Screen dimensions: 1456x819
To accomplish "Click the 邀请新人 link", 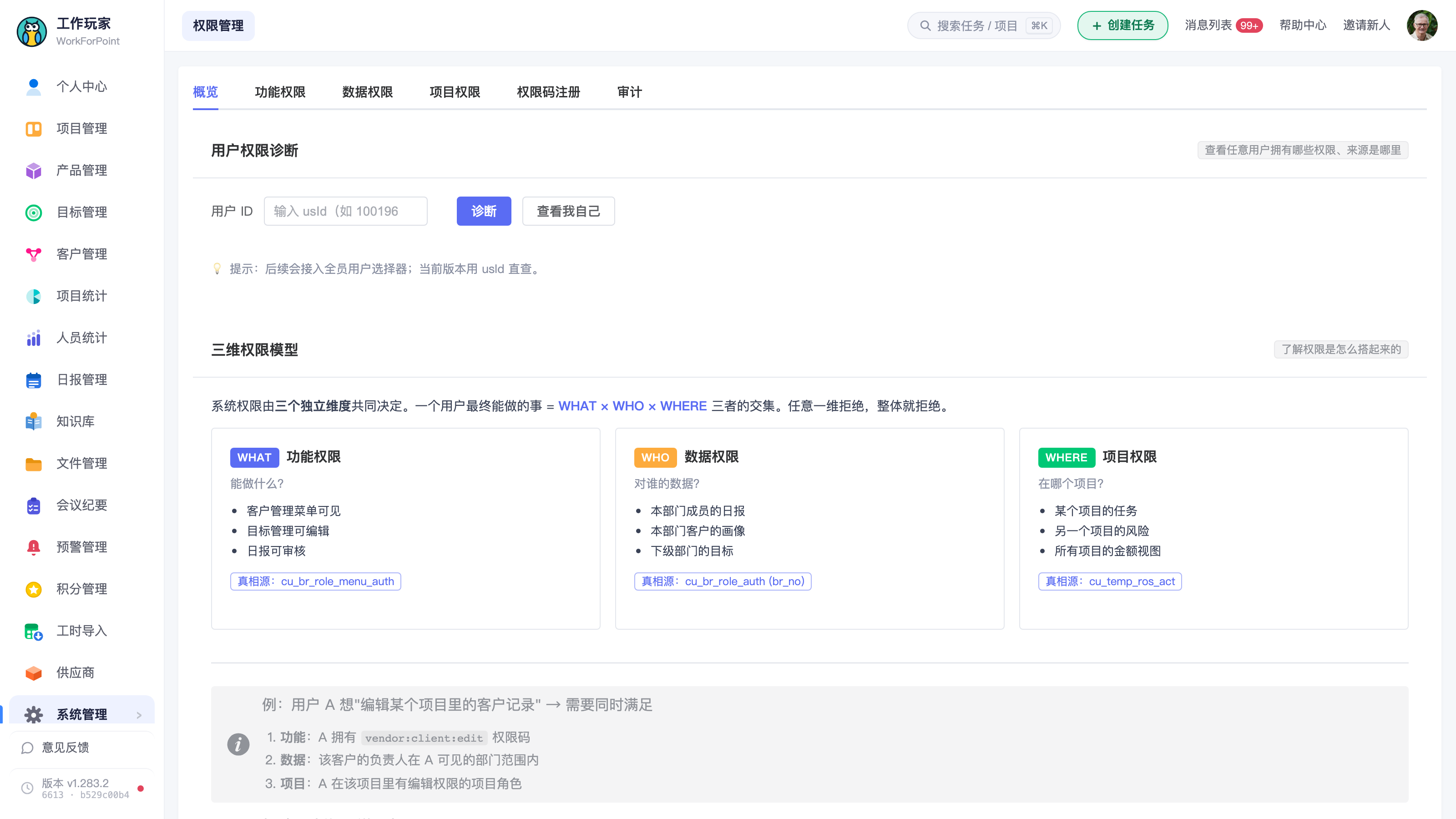I will [1366, 25].
